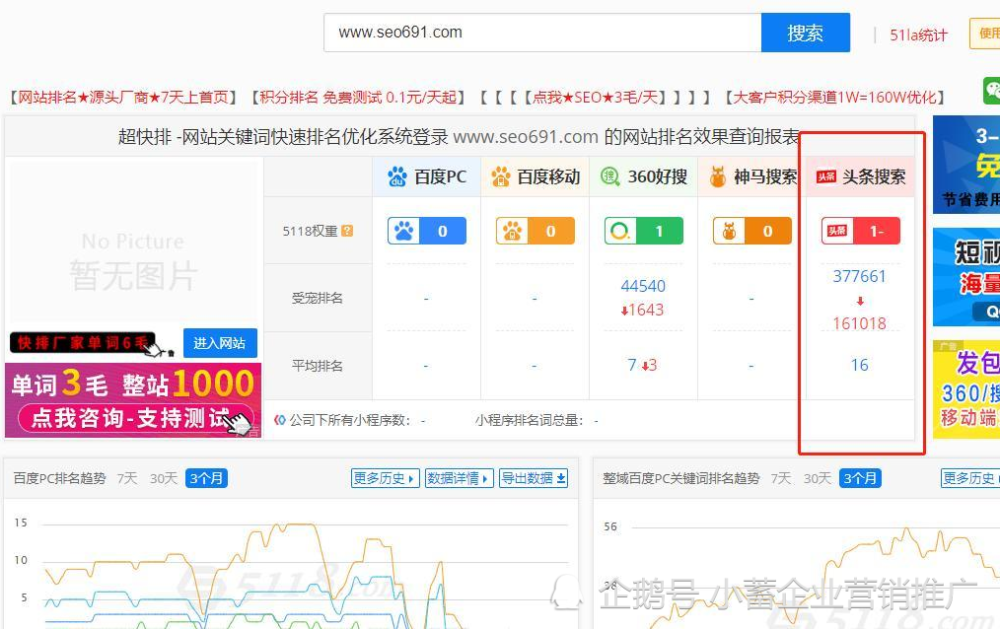Click the 360好搜 rank value 44540
The height and width of the screenshot is (629, 1000).
643,286
